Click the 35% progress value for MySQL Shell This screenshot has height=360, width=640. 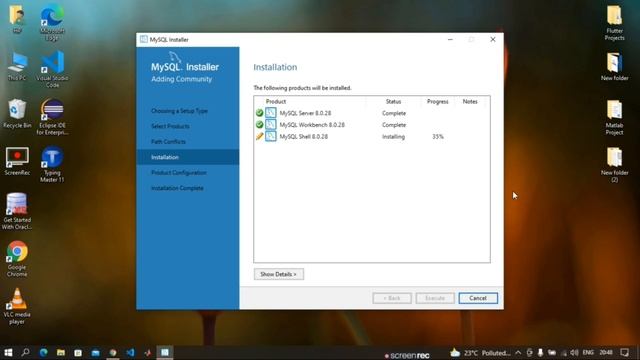coord(438,137)
